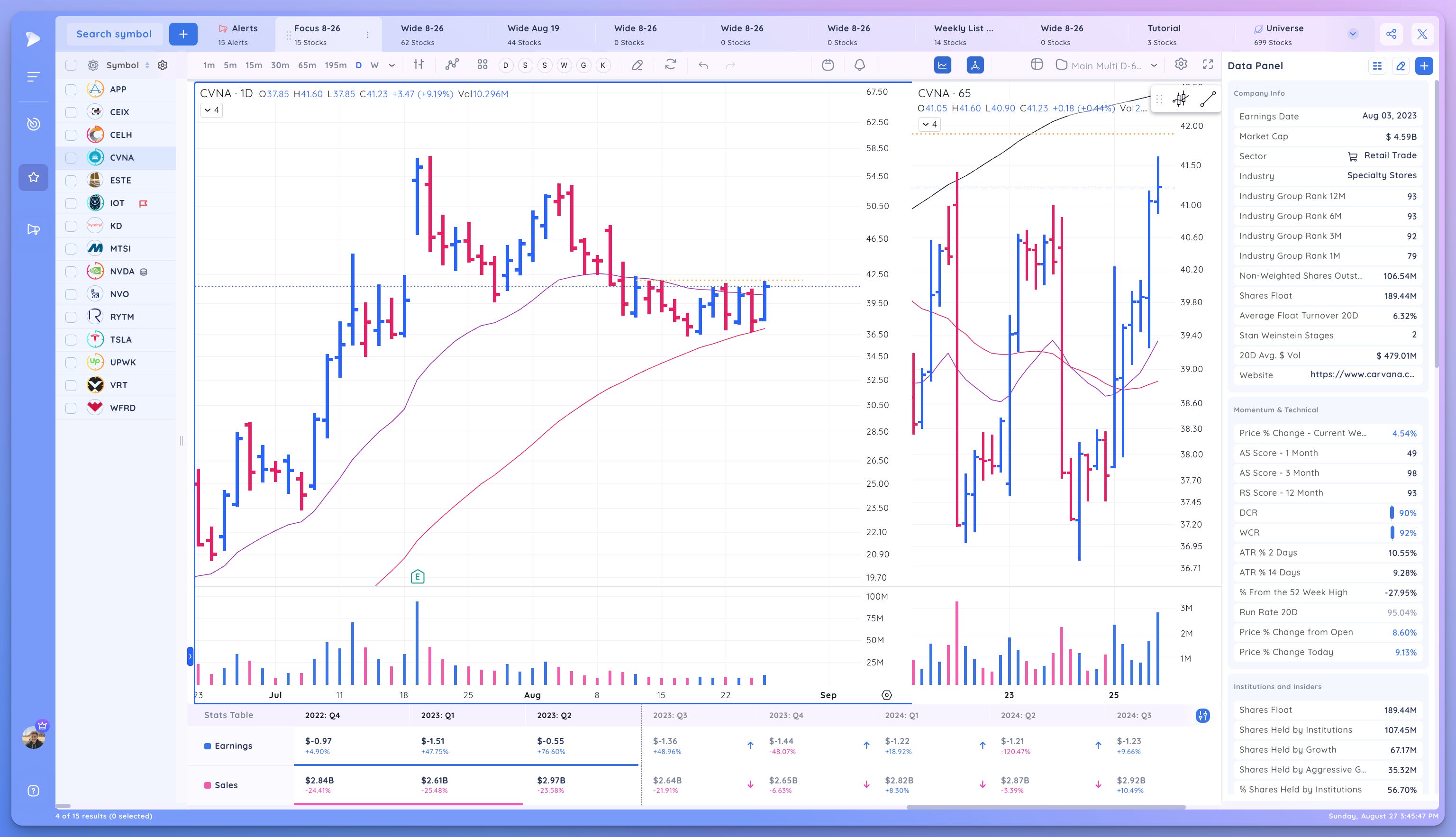Open the user profile avatar
The height and width of the screenshot is (837, 1456).
pos(33,737)
